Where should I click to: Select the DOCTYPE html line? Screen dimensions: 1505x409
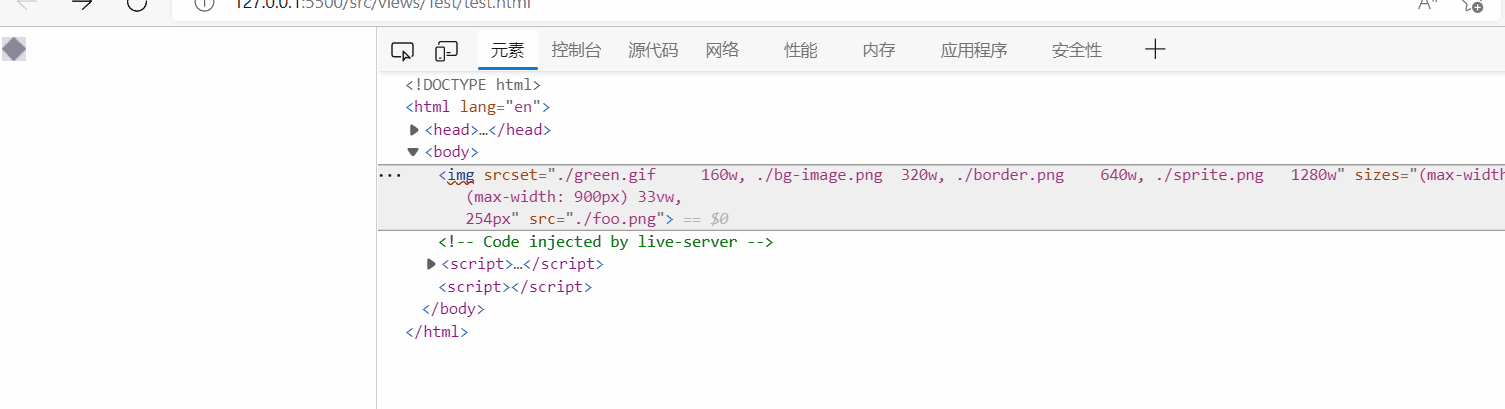pos(473,85)
